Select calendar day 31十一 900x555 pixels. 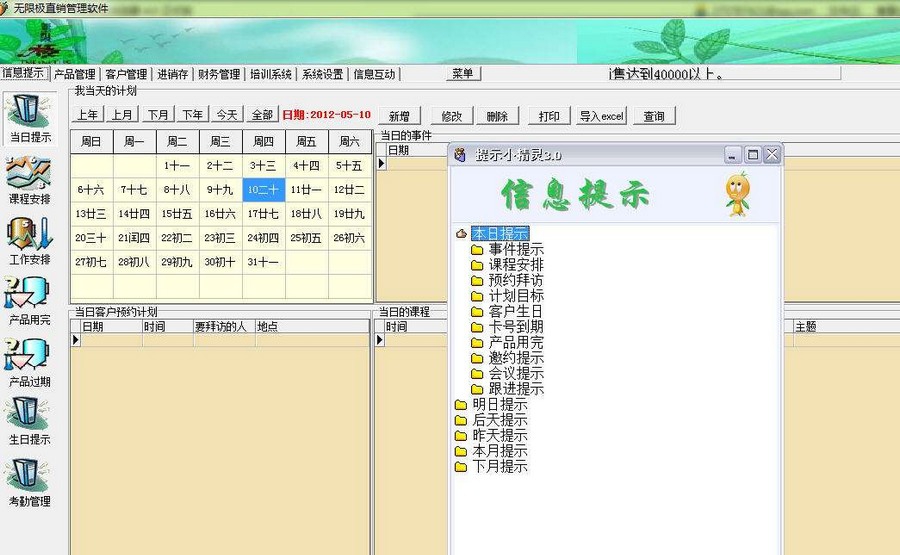(263, 262)
